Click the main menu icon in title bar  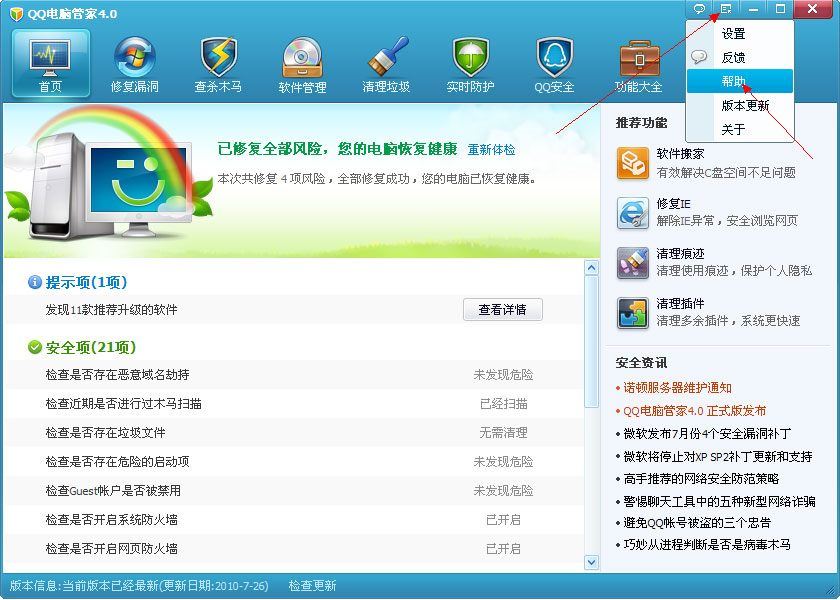(726, 9)
